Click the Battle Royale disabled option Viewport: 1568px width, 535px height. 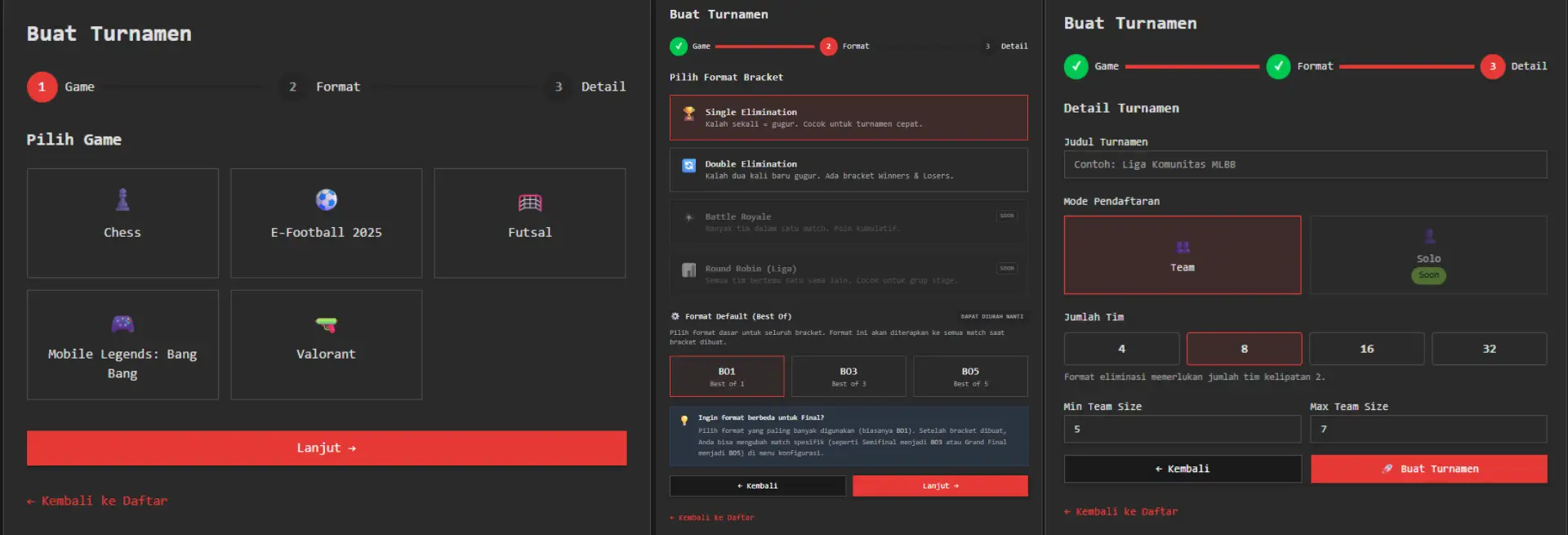point(849,221)
